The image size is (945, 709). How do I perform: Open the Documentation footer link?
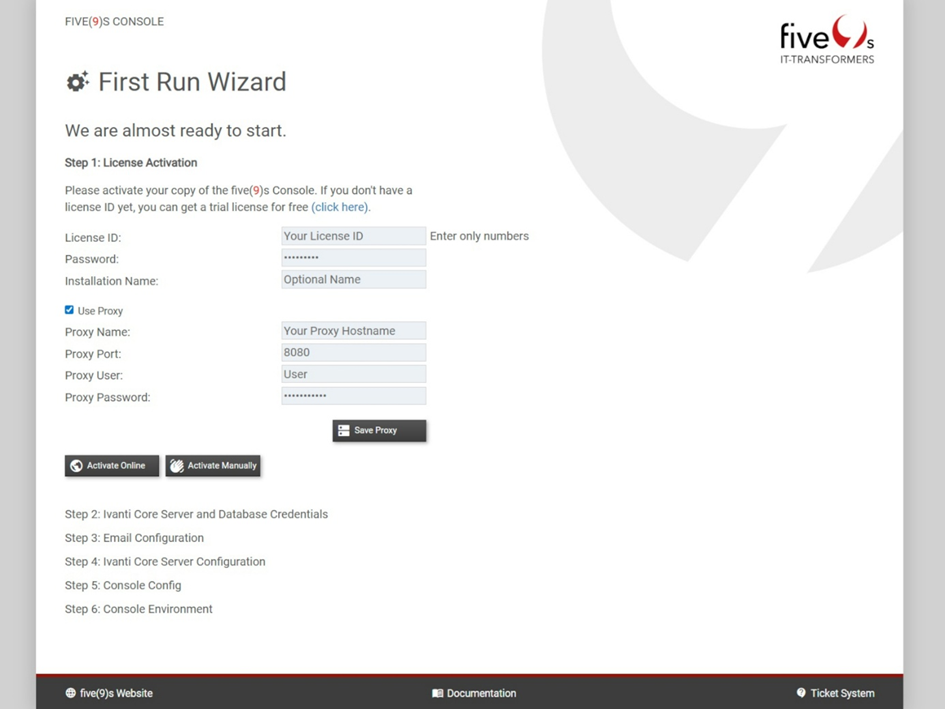[x=474, y=693]
